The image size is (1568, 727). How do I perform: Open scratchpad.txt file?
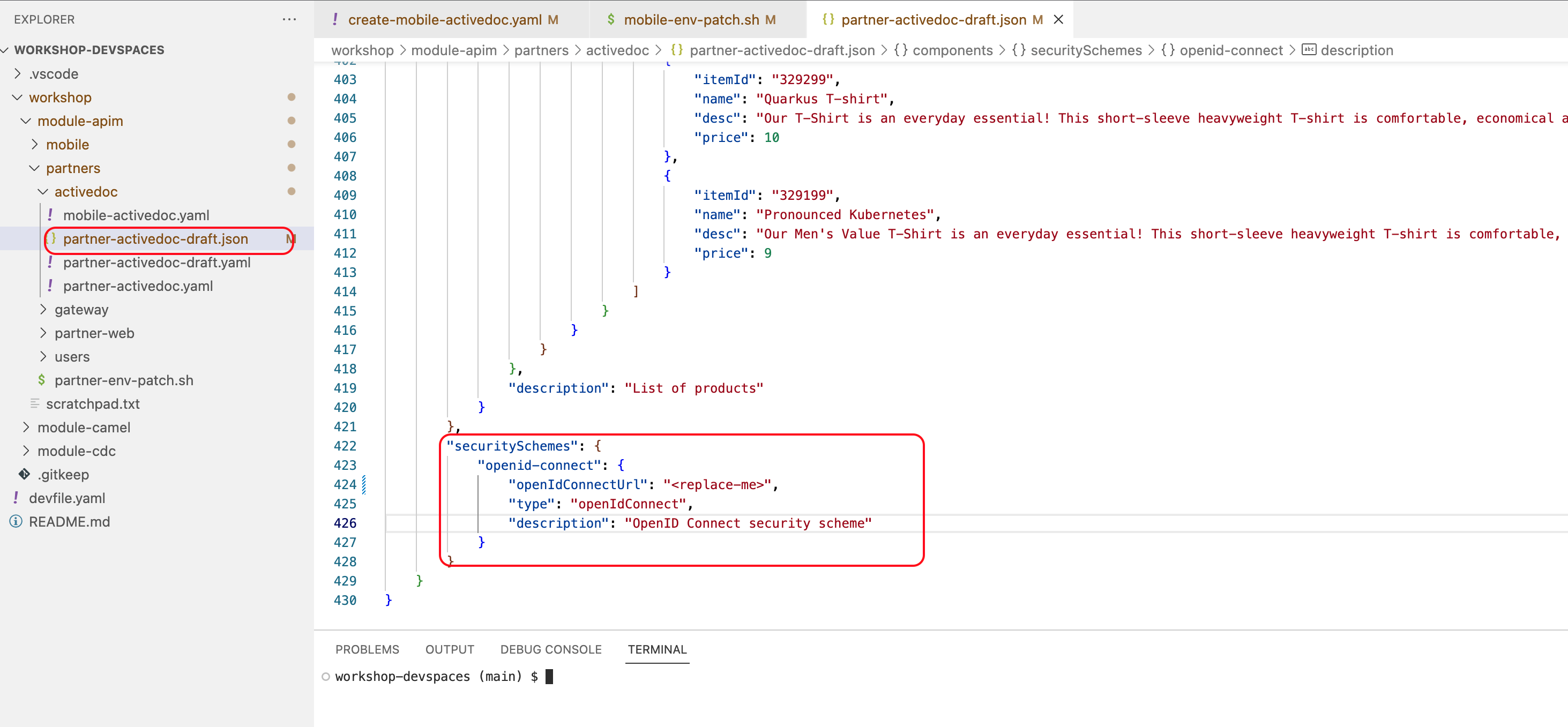tap(93, 404)
